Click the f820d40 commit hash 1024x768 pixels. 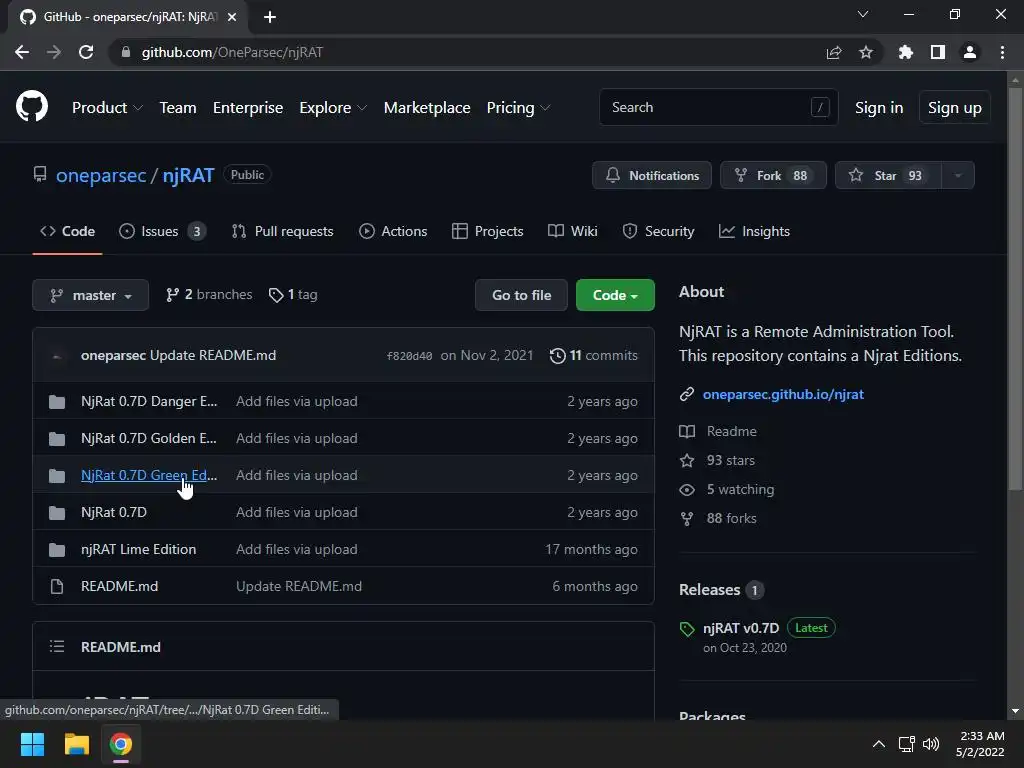(x=409, y=356)
